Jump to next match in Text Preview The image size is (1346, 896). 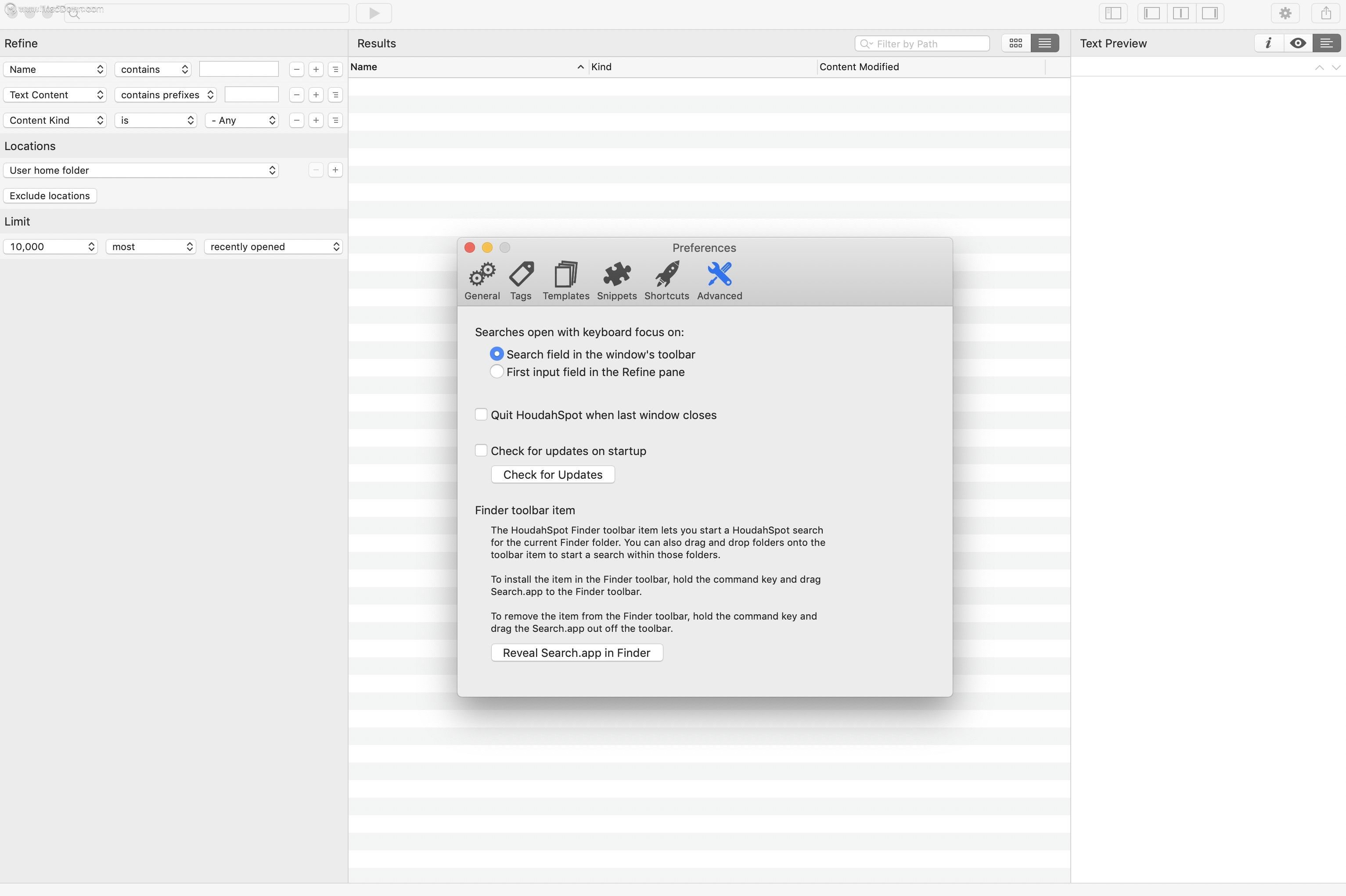1336,68
